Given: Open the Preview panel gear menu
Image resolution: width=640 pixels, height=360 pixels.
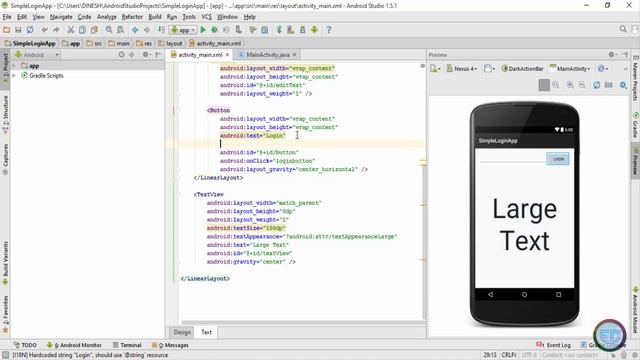Looking at the screenshot, I should click(612, 54).
